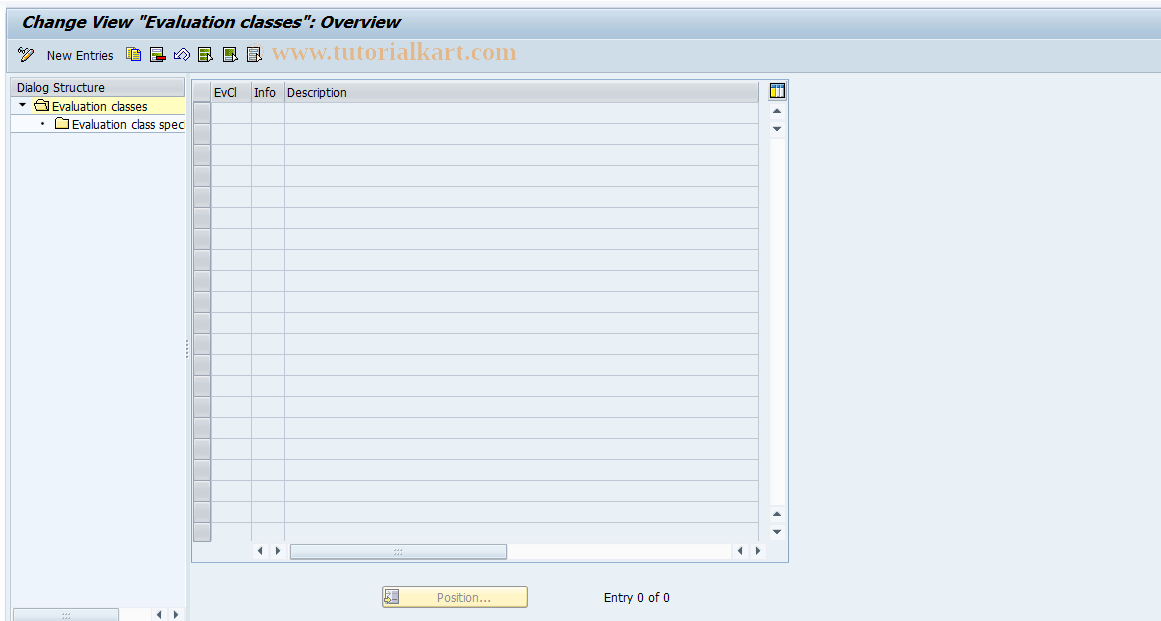Click the Dialog Structure scroll right arrow
The image size is (1161, 621).
tap(175, 614)
